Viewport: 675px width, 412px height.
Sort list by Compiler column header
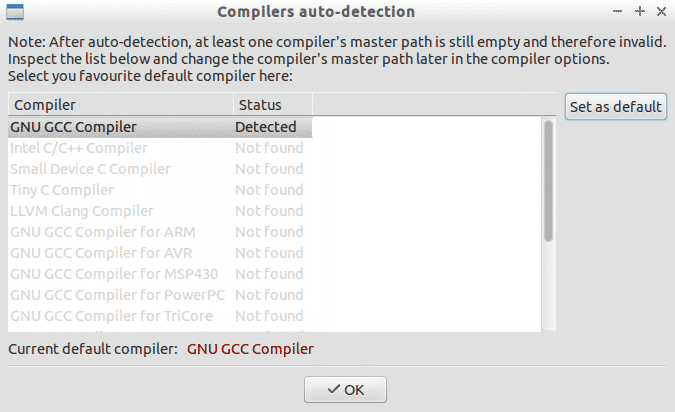[x=120, y=105]
